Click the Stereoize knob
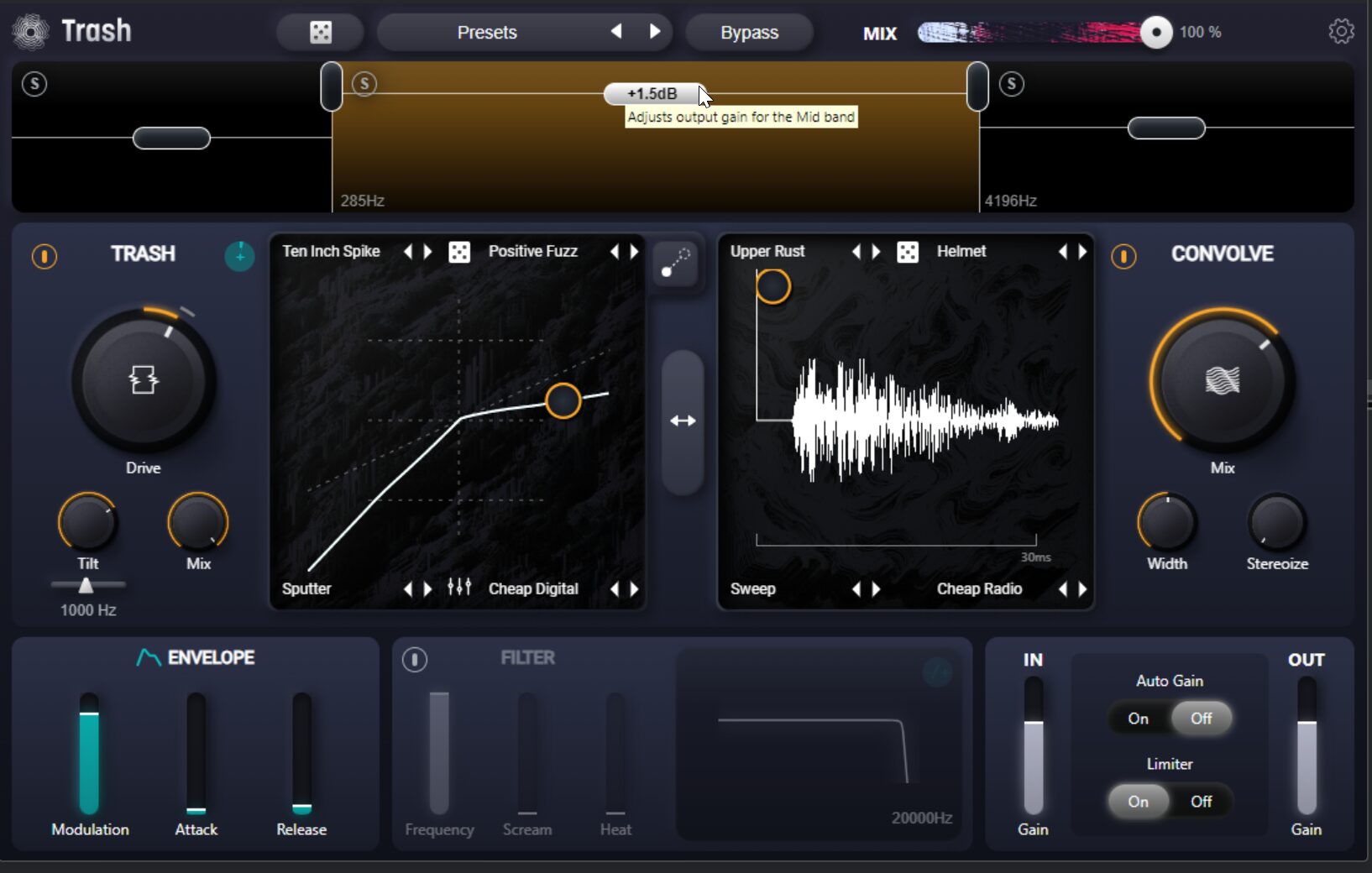Viewport: 1372px width, 873px height. tap(1276, 522)
